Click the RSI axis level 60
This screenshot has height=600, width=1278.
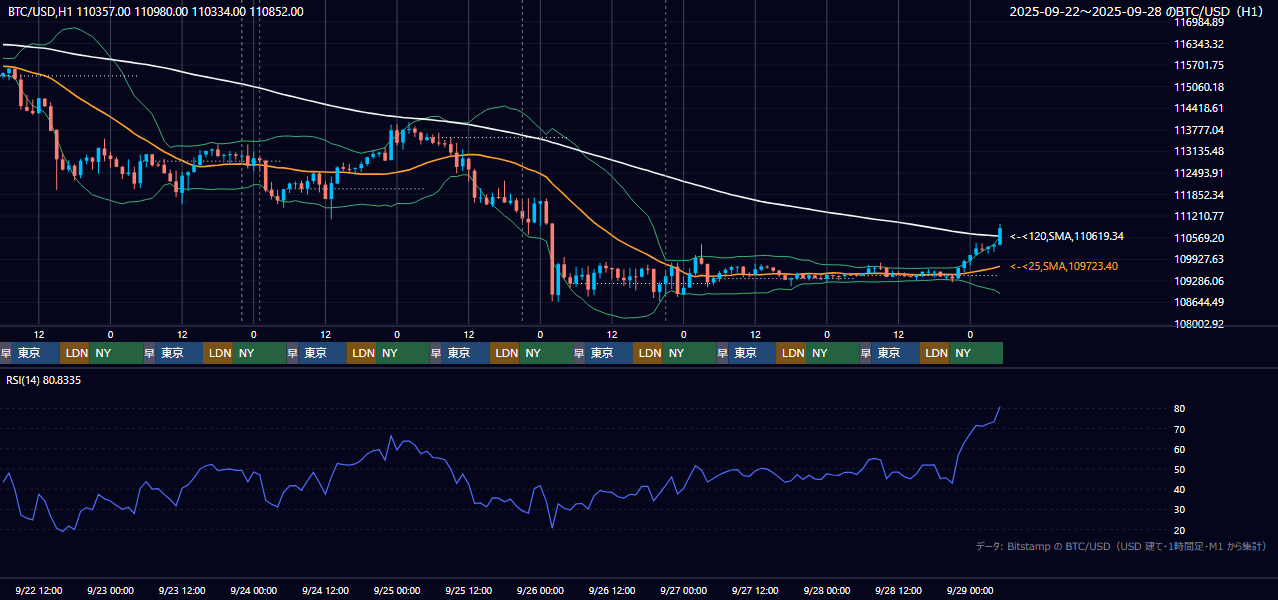[1180, 449]
